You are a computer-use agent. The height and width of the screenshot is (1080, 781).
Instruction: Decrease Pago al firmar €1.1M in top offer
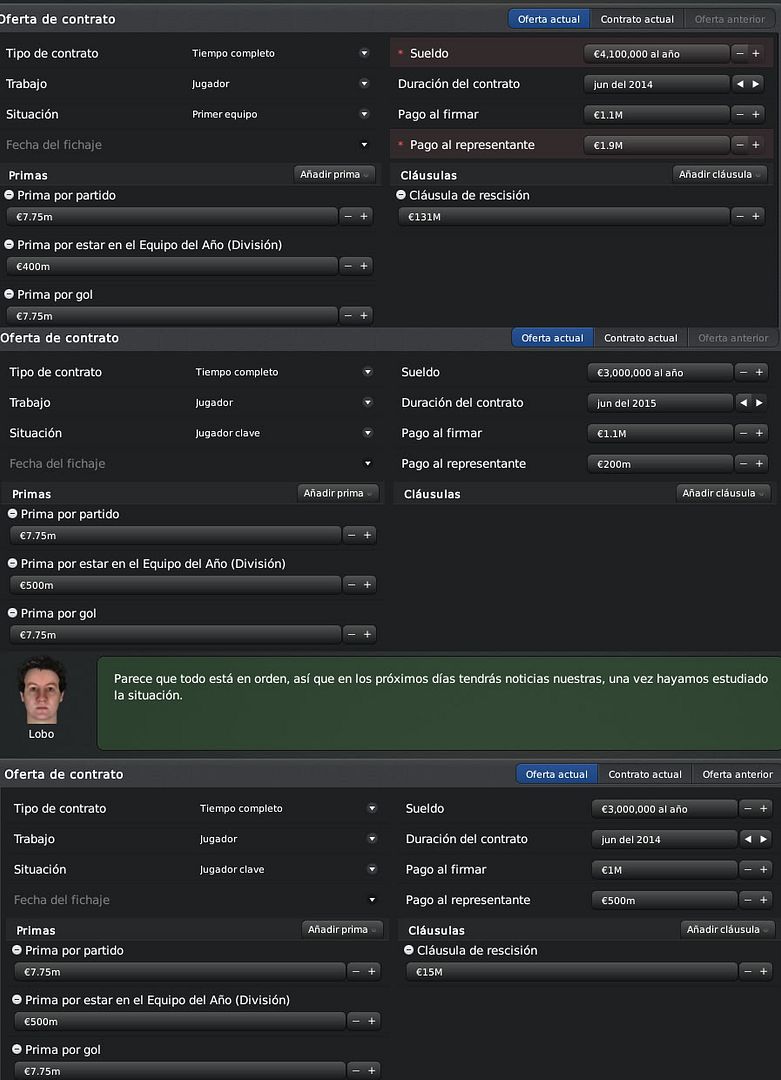(740, 114)
